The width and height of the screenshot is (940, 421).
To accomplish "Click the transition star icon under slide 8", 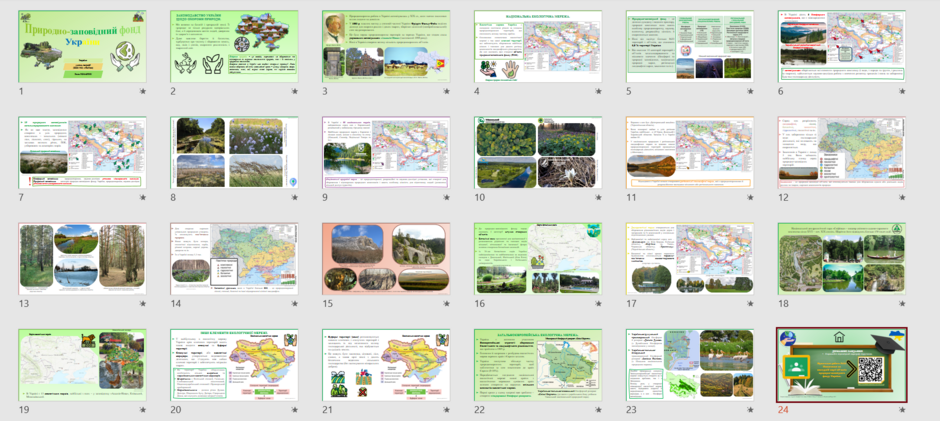I will pos(294,197).
